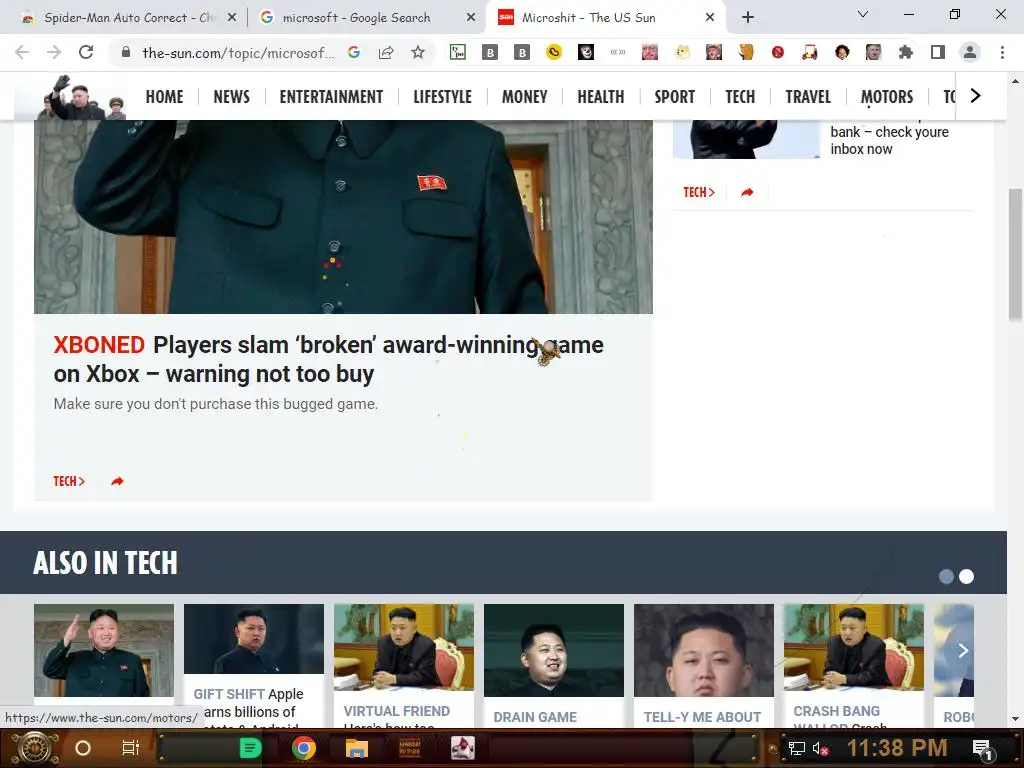Click the page's vertical scrollbar thumb
The width and height of the screenshot is (1024, 768).
pyautogui.click(x=1015, y=253)
